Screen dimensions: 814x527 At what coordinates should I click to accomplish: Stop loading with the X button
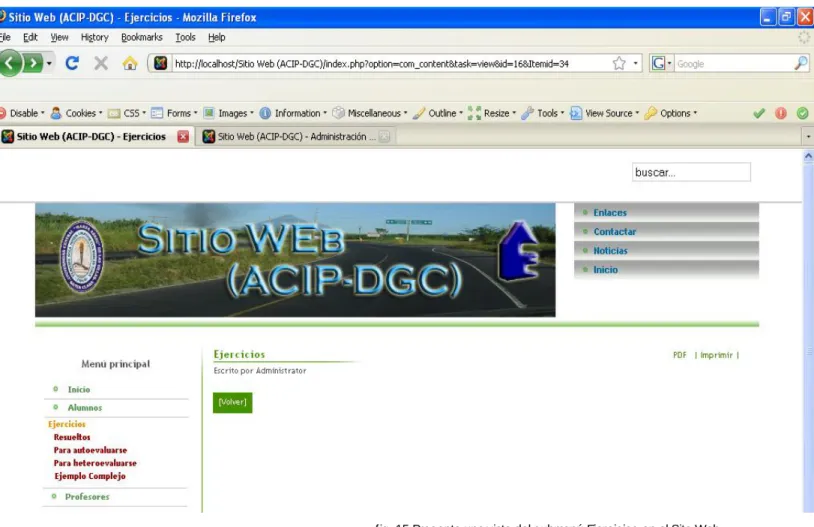(x=101, y=63)
